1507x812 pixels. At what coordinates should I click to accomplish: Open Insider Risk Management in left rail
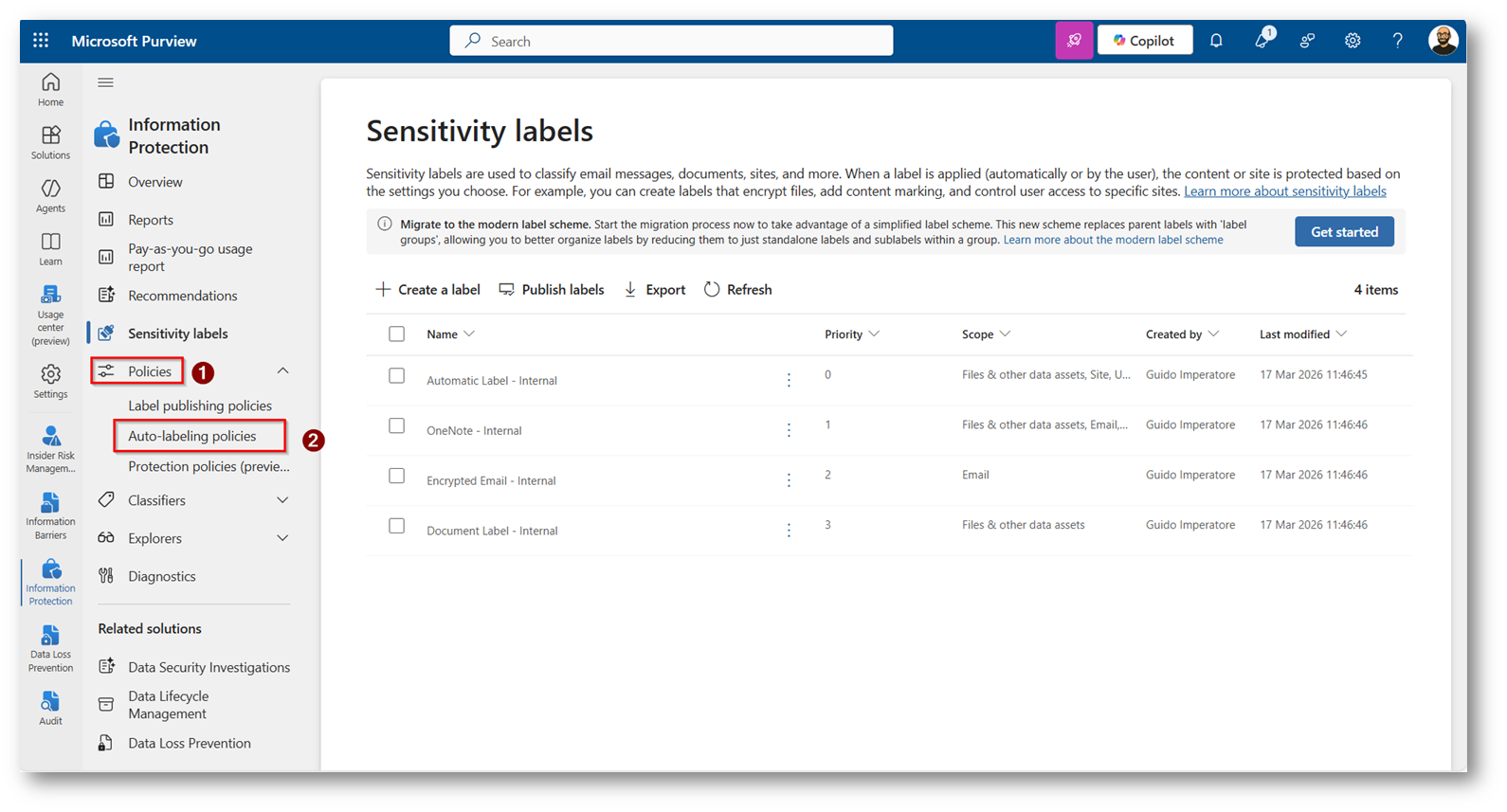[51, 448]
